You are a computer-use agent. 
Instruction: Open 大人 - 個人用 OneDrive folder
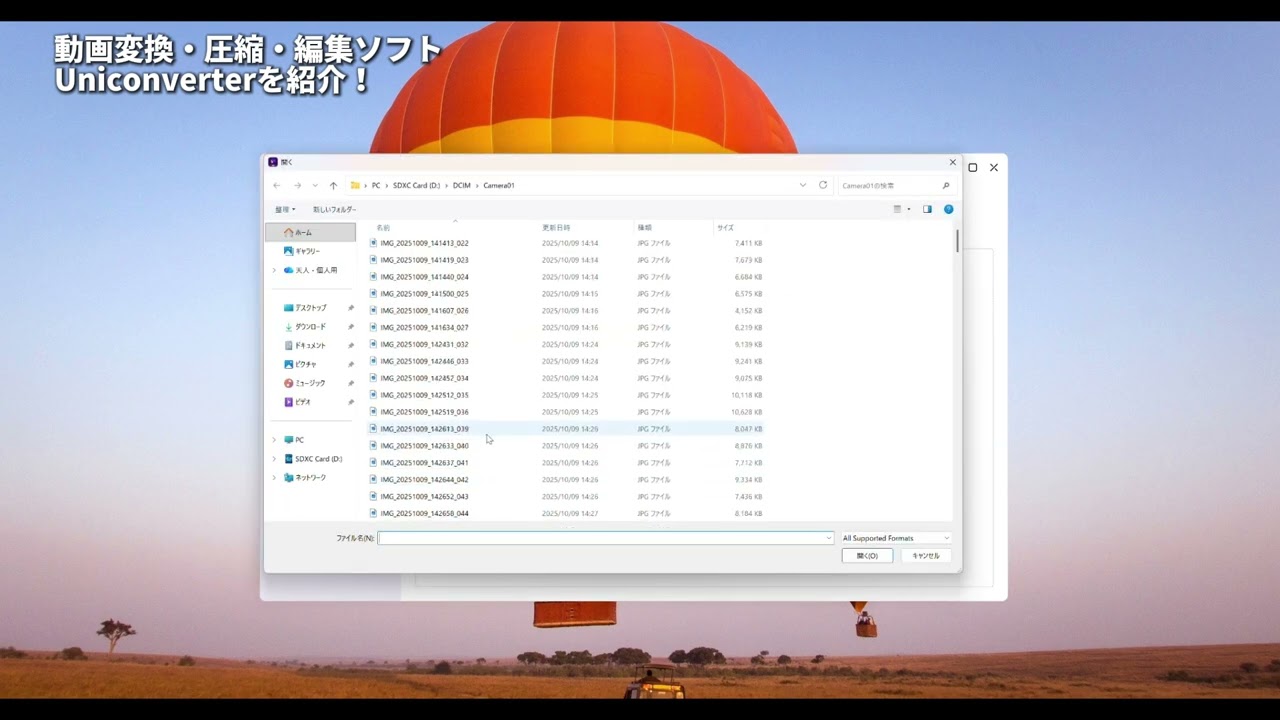[316, 270]
